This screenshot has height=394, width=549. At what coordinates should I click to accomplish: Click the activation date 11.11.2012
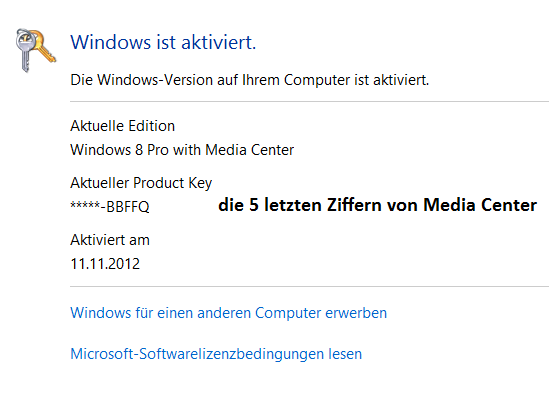(105, 264)
